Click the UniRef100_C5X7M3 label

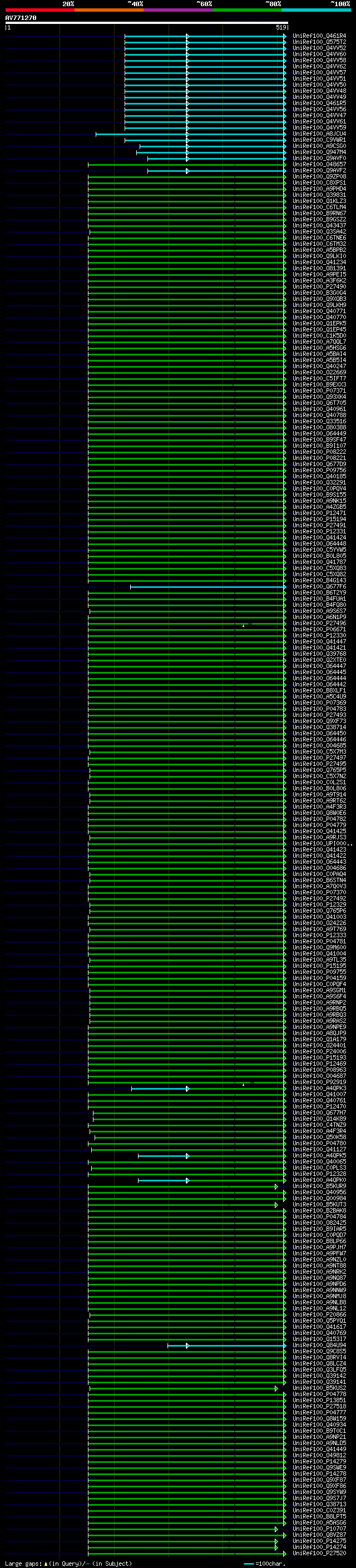(319, 752)
